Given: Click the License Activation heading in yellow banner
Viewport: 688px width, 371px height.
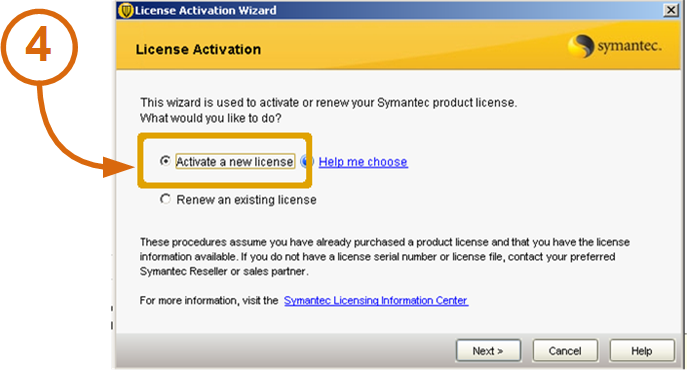Looking at the screenshot, I should pyautogui.click(x=198, y=50).
